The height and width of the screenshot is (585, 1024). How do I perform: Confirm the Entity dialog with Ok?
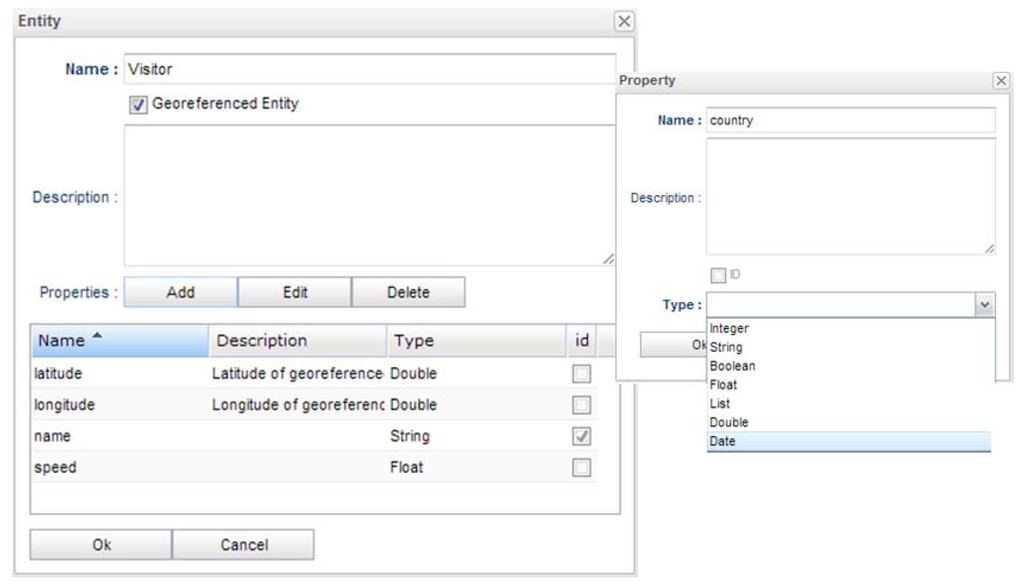[101, 545]
